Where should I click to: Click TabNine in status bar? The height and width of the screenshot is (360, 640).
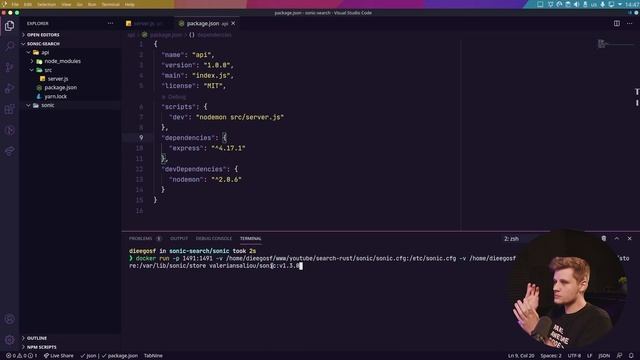coord(153,356)
